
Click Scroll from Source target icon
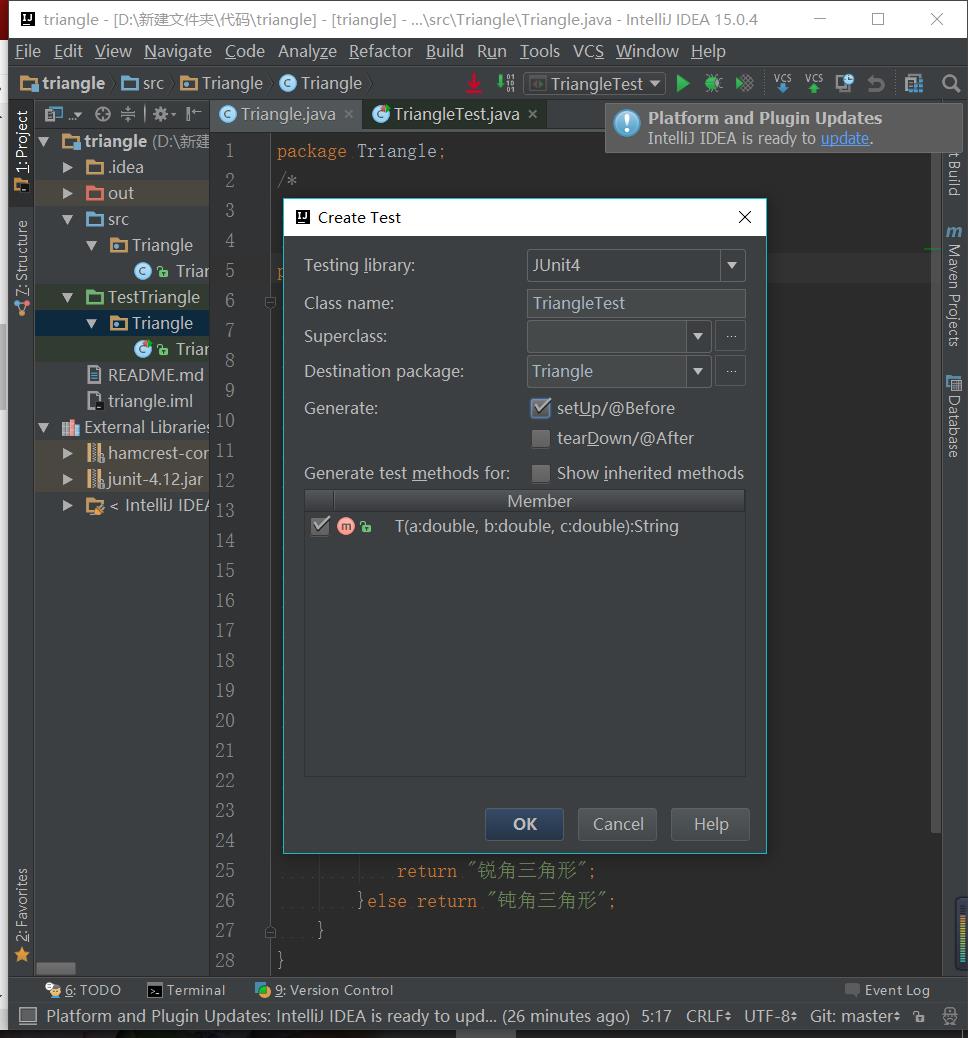pos(103,115)
